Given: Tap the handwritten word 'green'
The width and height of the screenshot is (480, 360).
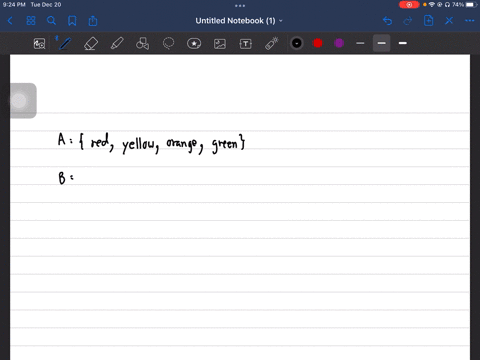Looking at the screenshot, I should (225, 144).
